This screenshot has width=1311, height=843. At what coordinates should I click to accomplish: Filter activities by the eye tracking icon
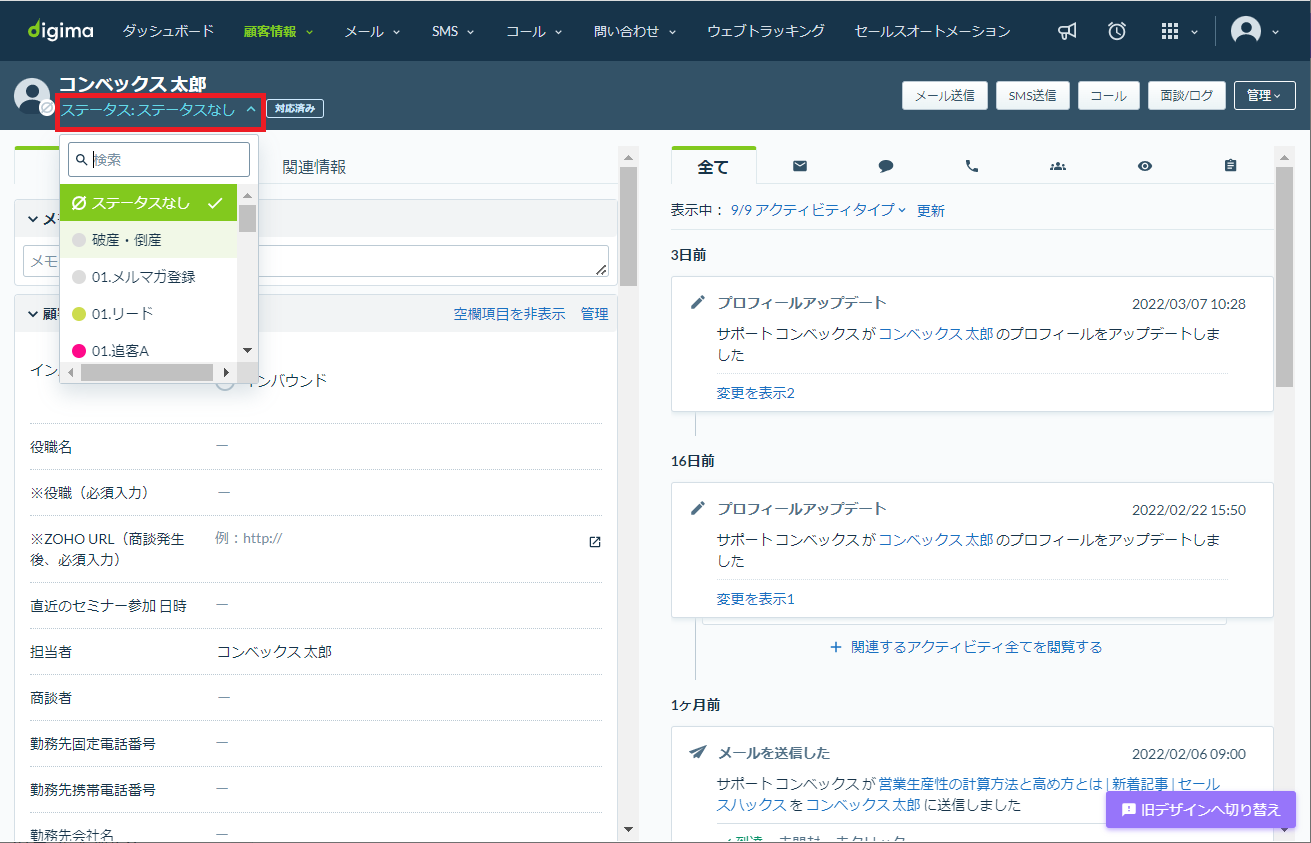1145,166
